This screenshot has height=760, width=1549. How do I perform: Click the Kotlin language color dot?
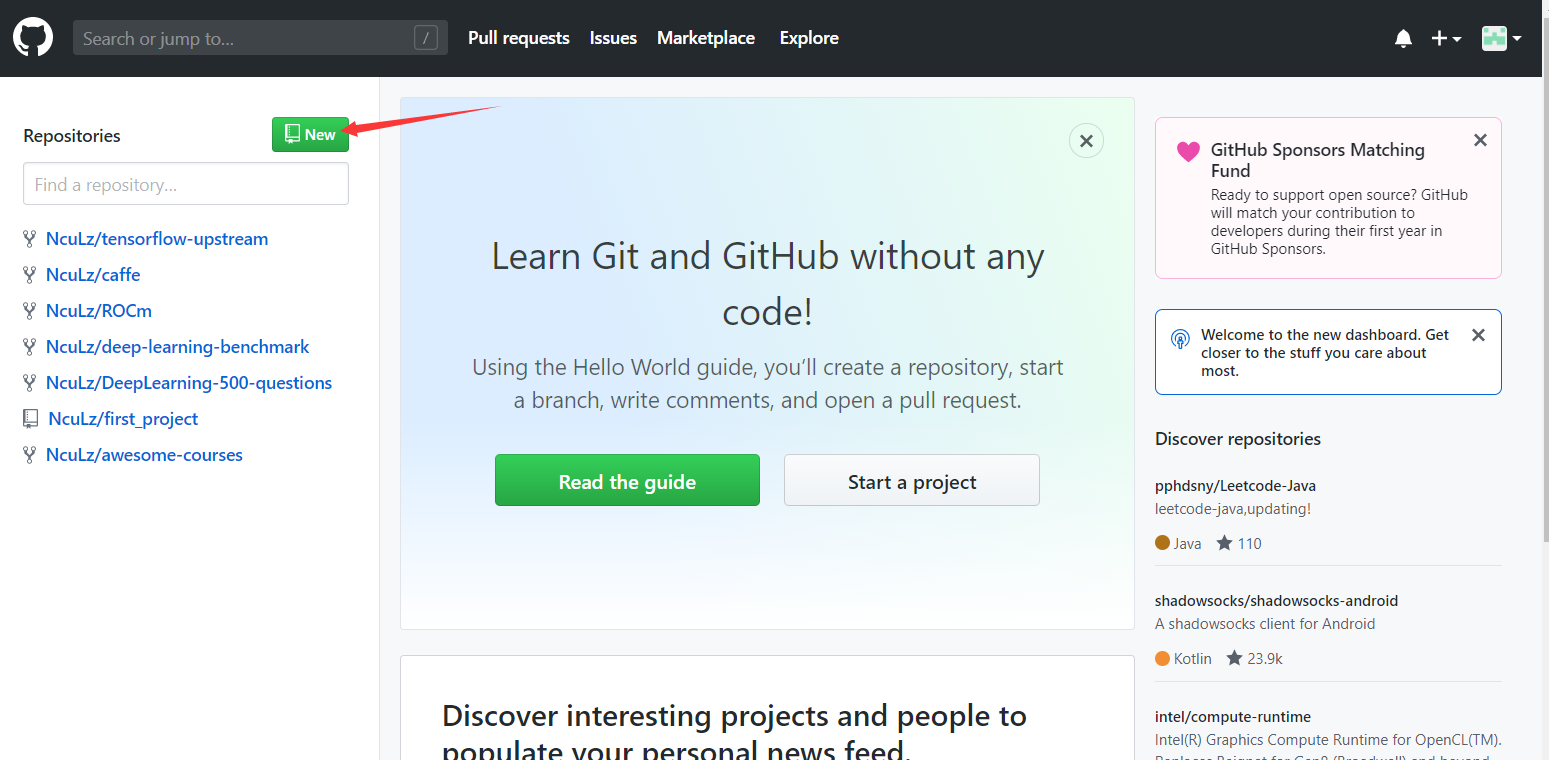pos(1162,658)
